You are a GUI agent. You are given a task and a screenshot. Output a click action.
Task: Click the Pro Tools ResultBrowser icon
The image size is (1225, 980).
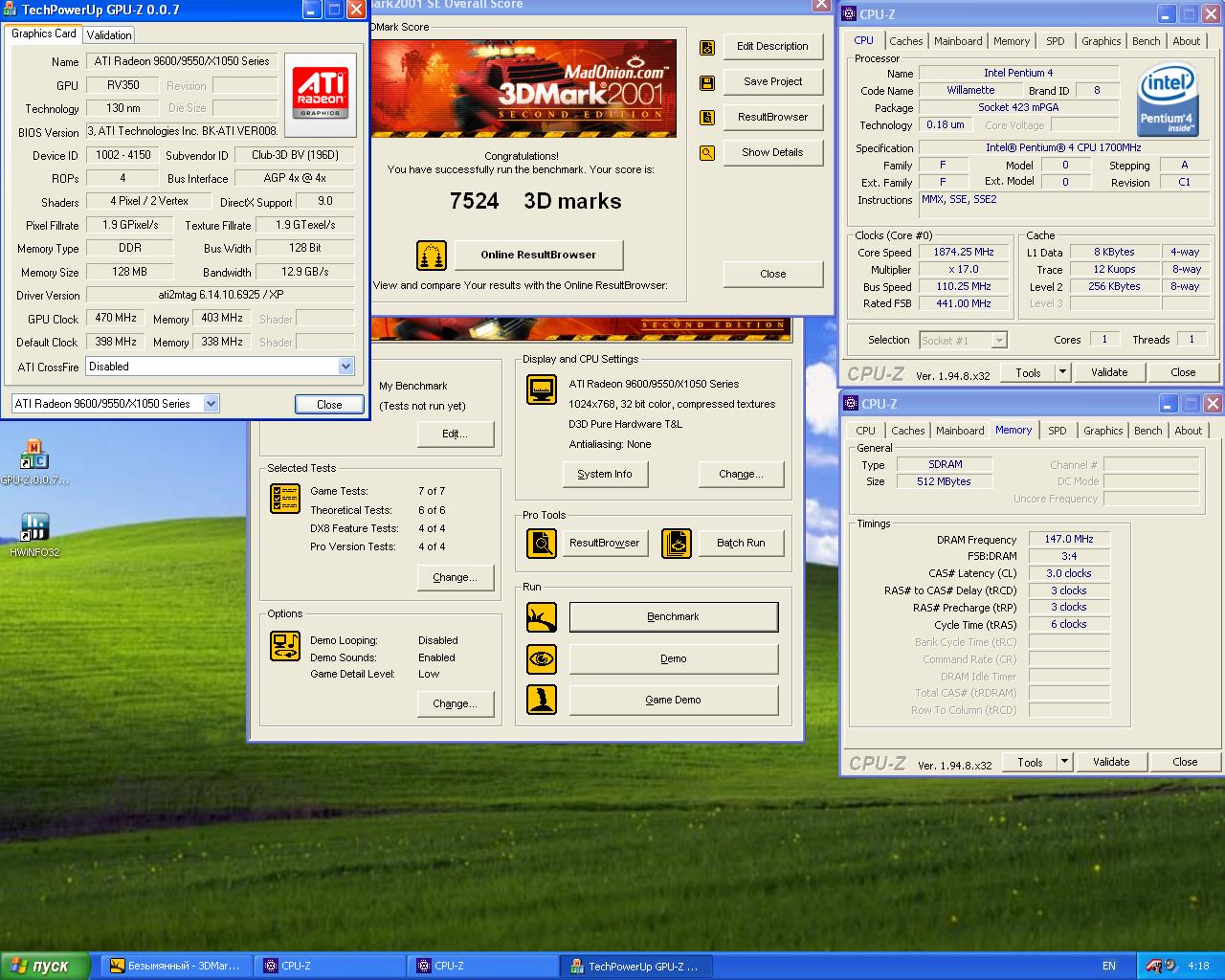pos(542,544)
